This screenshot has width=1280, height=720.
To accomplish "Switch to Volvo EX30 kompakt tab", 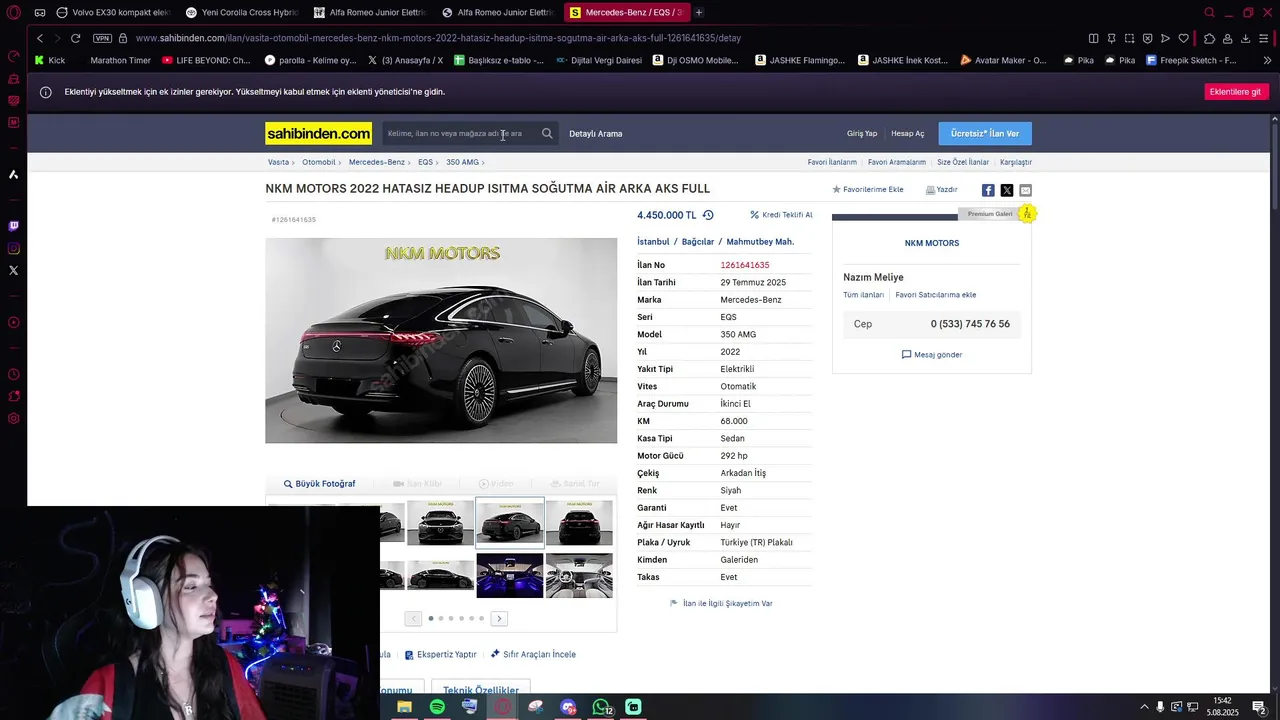I will tap(113, 13).
